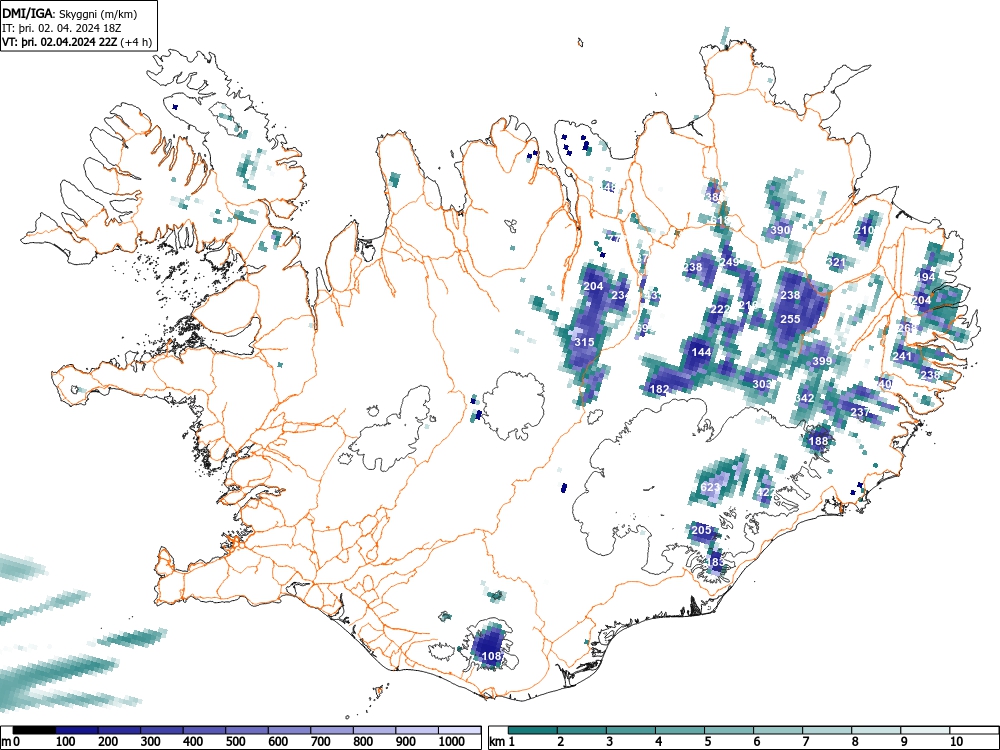Click the visibility value 205 on the map
1000x750 pixels.
click(x=701, y=530)
